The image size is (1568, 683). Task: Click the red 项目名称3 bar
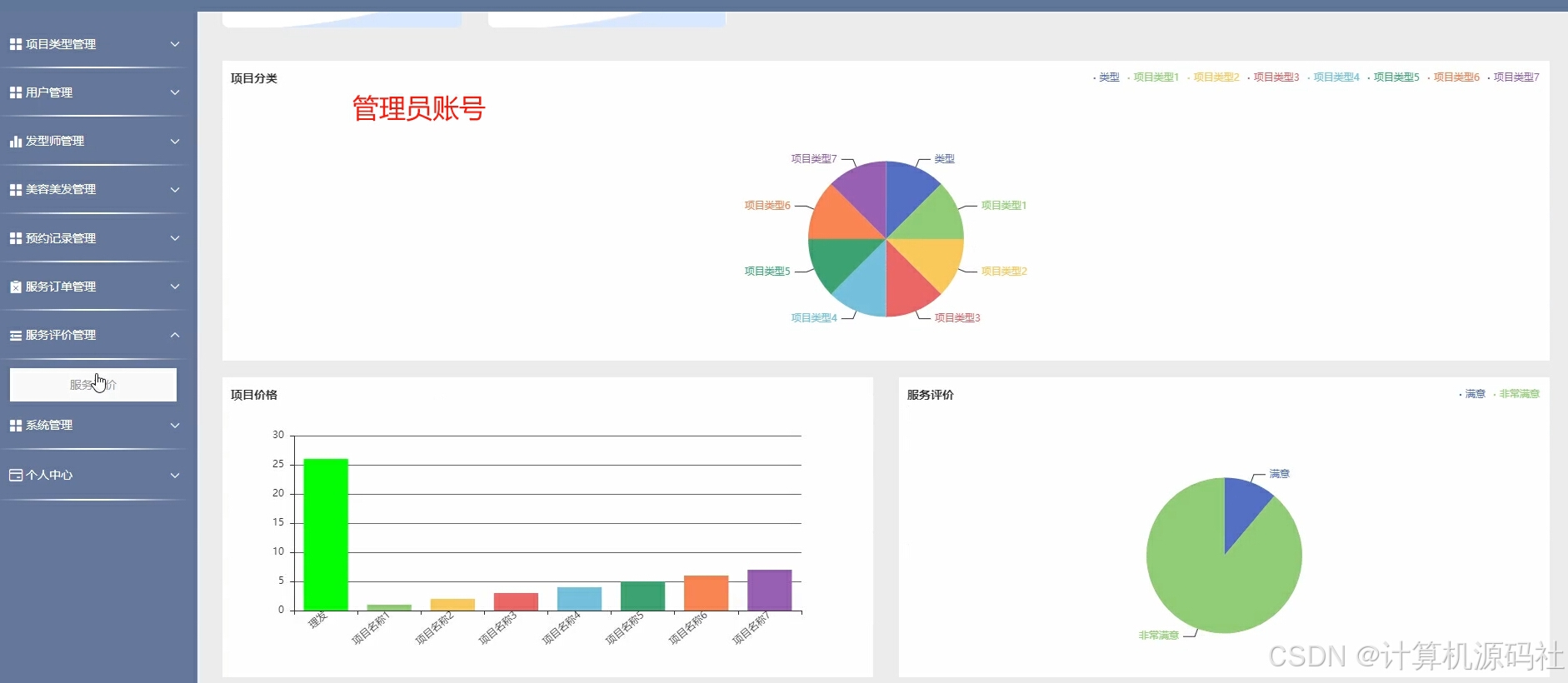click(516, 602)
